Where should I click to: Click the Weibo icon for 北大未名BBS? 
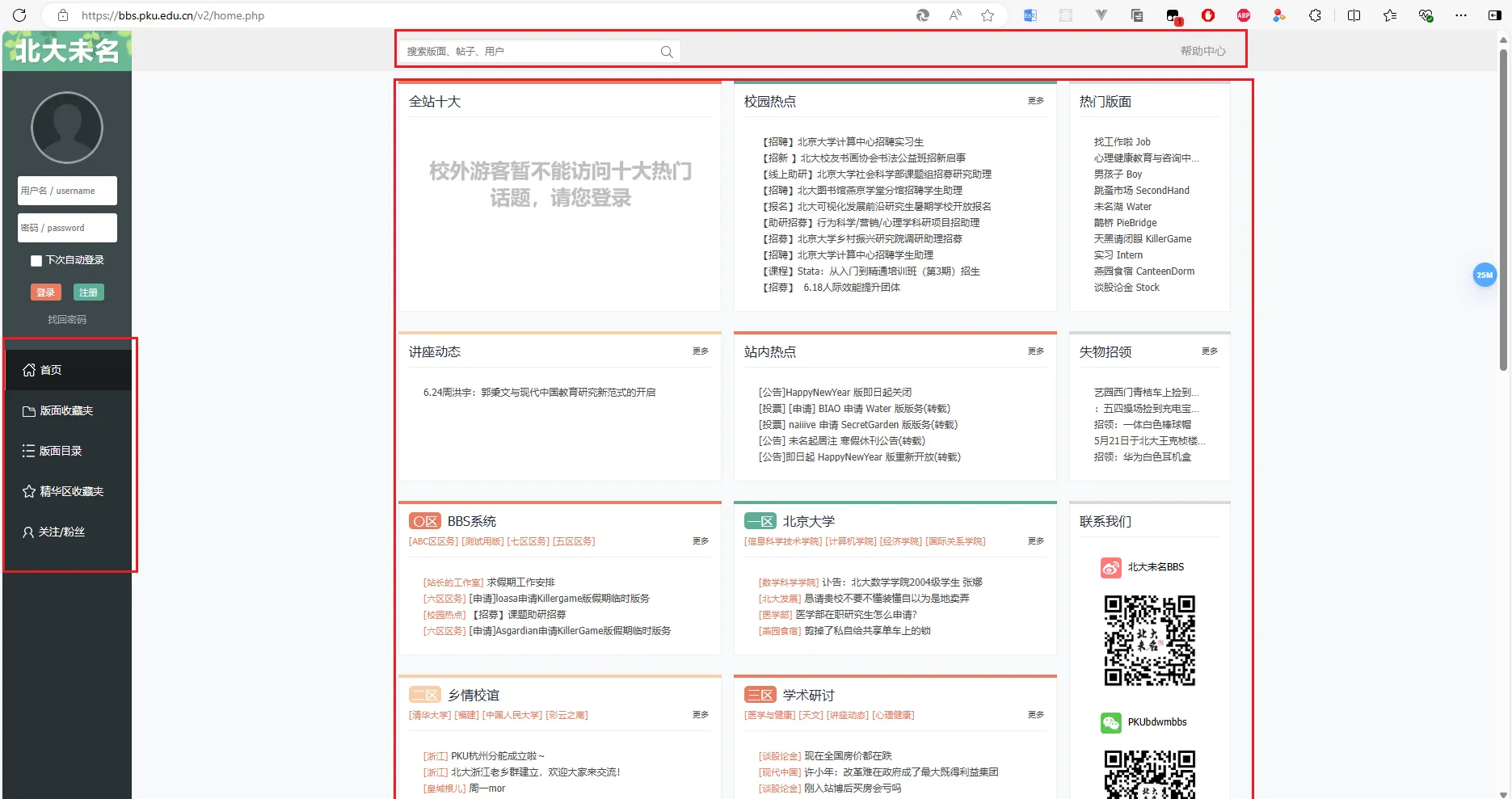click(1110, 568)
